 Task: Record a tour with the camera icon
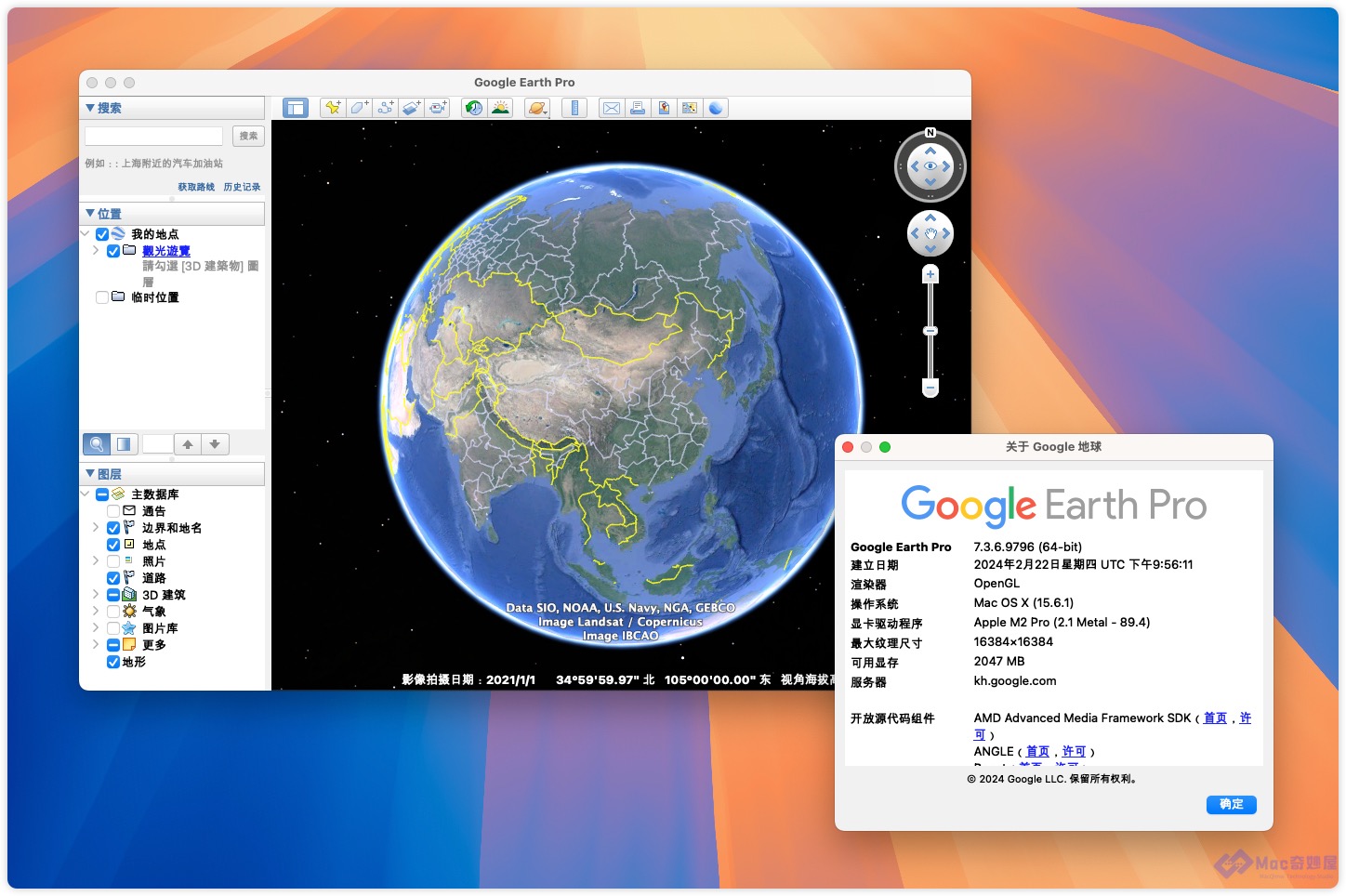437,108
